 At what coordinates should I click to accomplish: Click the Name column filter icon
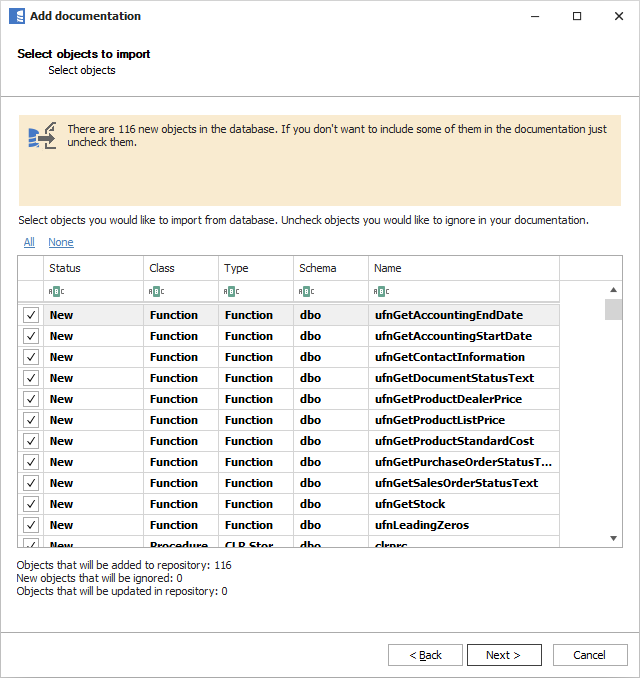click(381, 292)
